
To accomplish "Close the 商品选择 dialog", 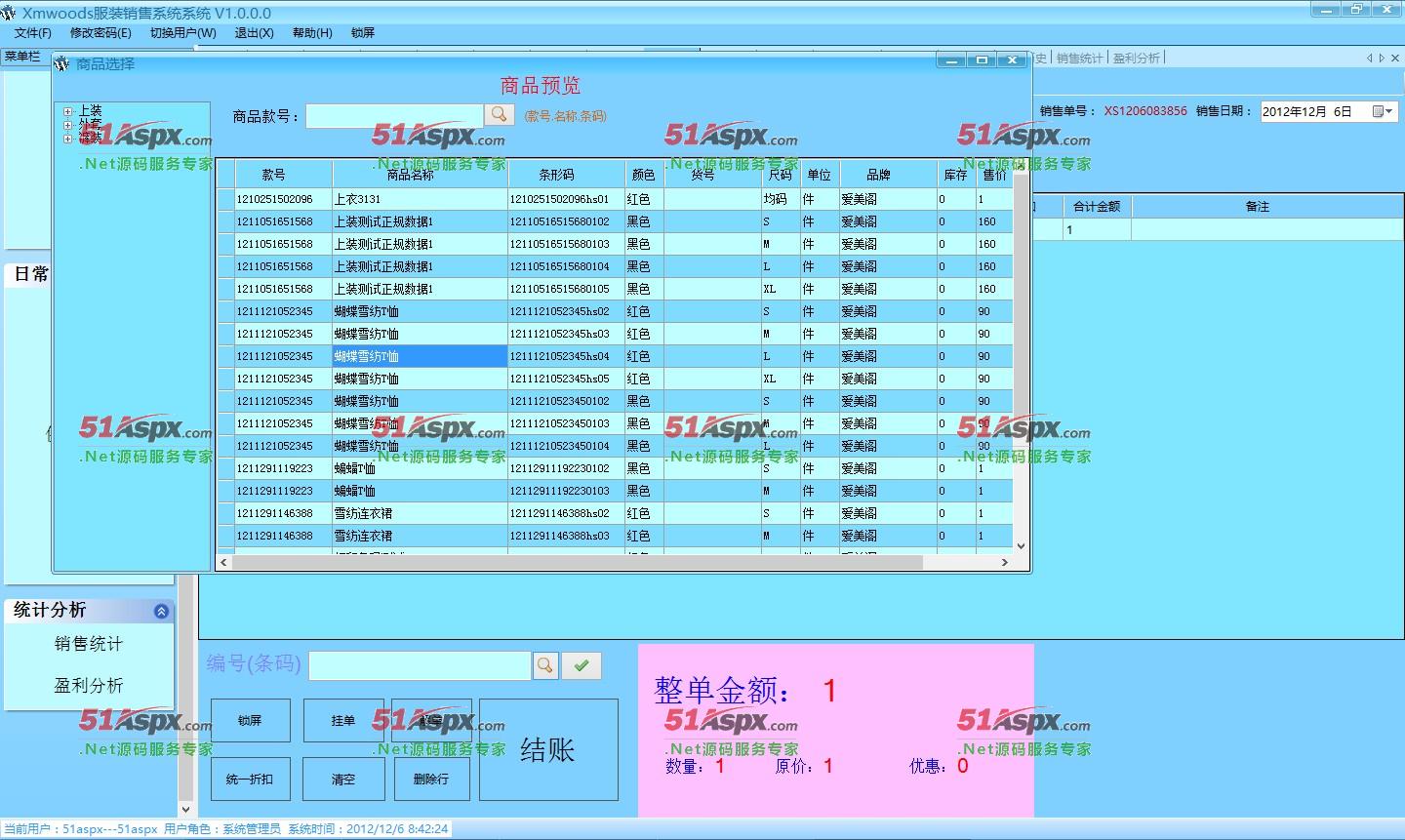I will (x=1013, y=60).
